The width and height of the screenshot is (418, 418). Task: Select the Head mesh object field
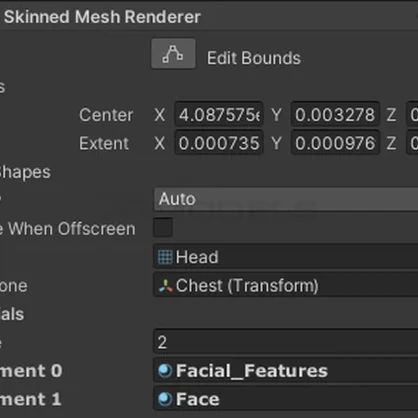coord(286,257)
